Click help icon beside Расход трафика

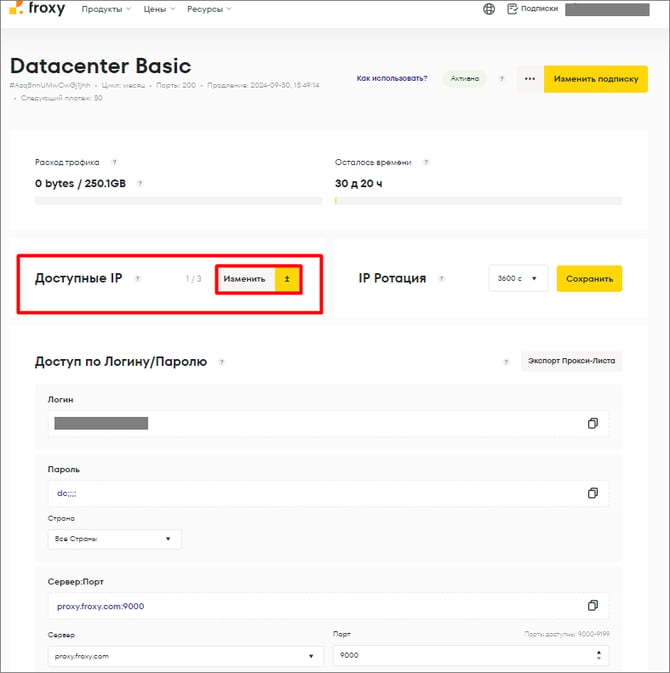[114, 162]
